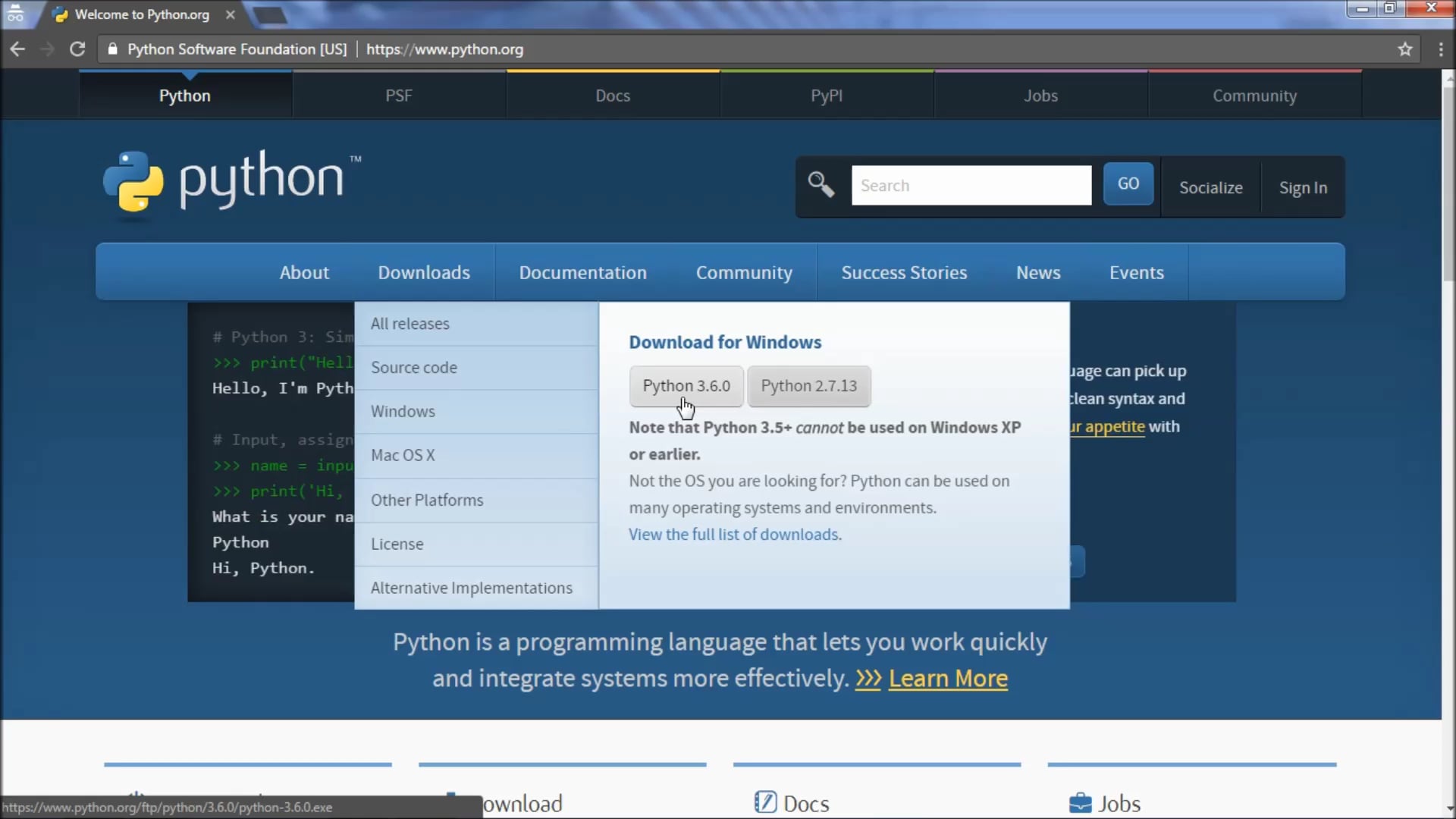Open the Learn More link
The image size is (1456, 819).
click(947, 679)
